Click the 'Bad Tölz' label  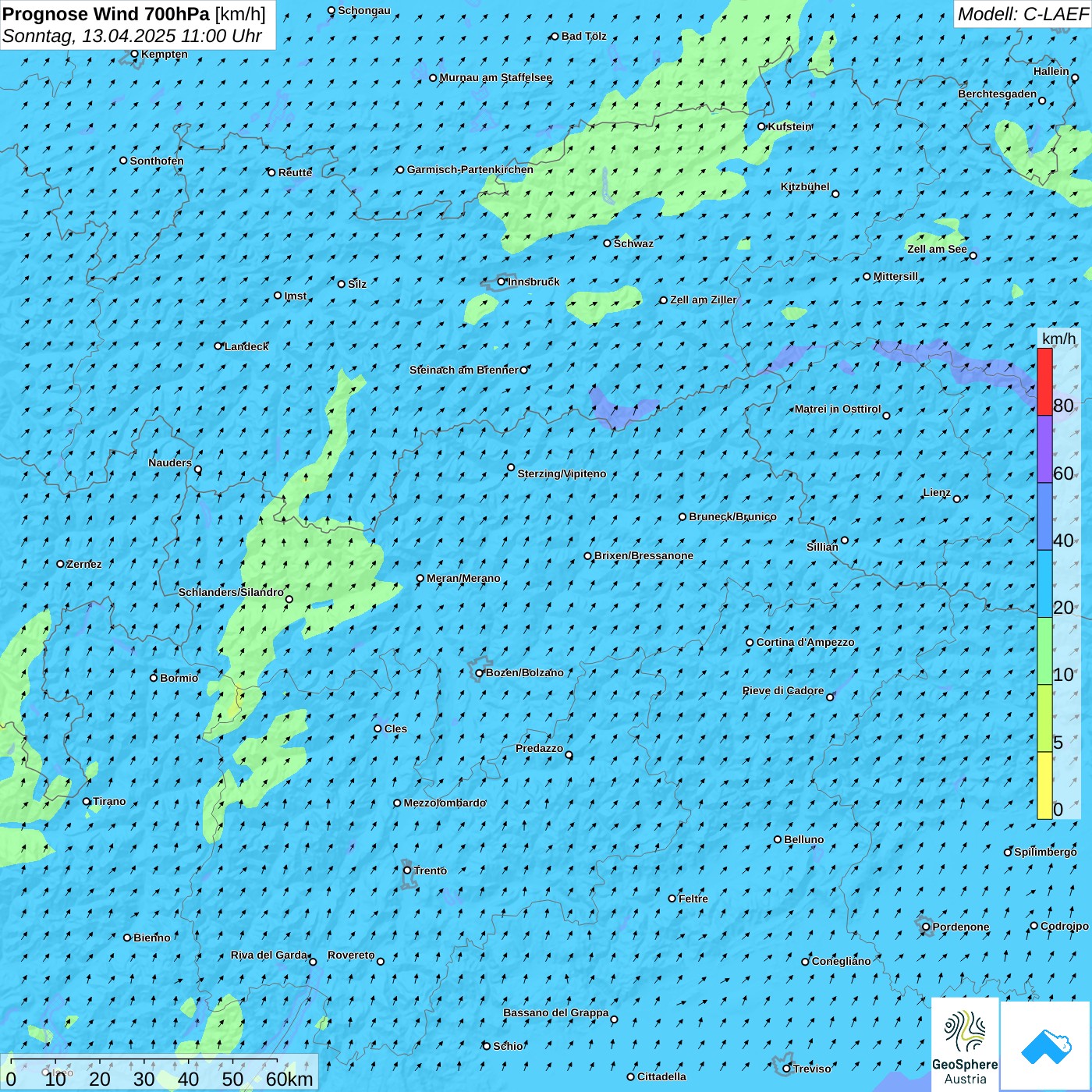tap(584, 36)
